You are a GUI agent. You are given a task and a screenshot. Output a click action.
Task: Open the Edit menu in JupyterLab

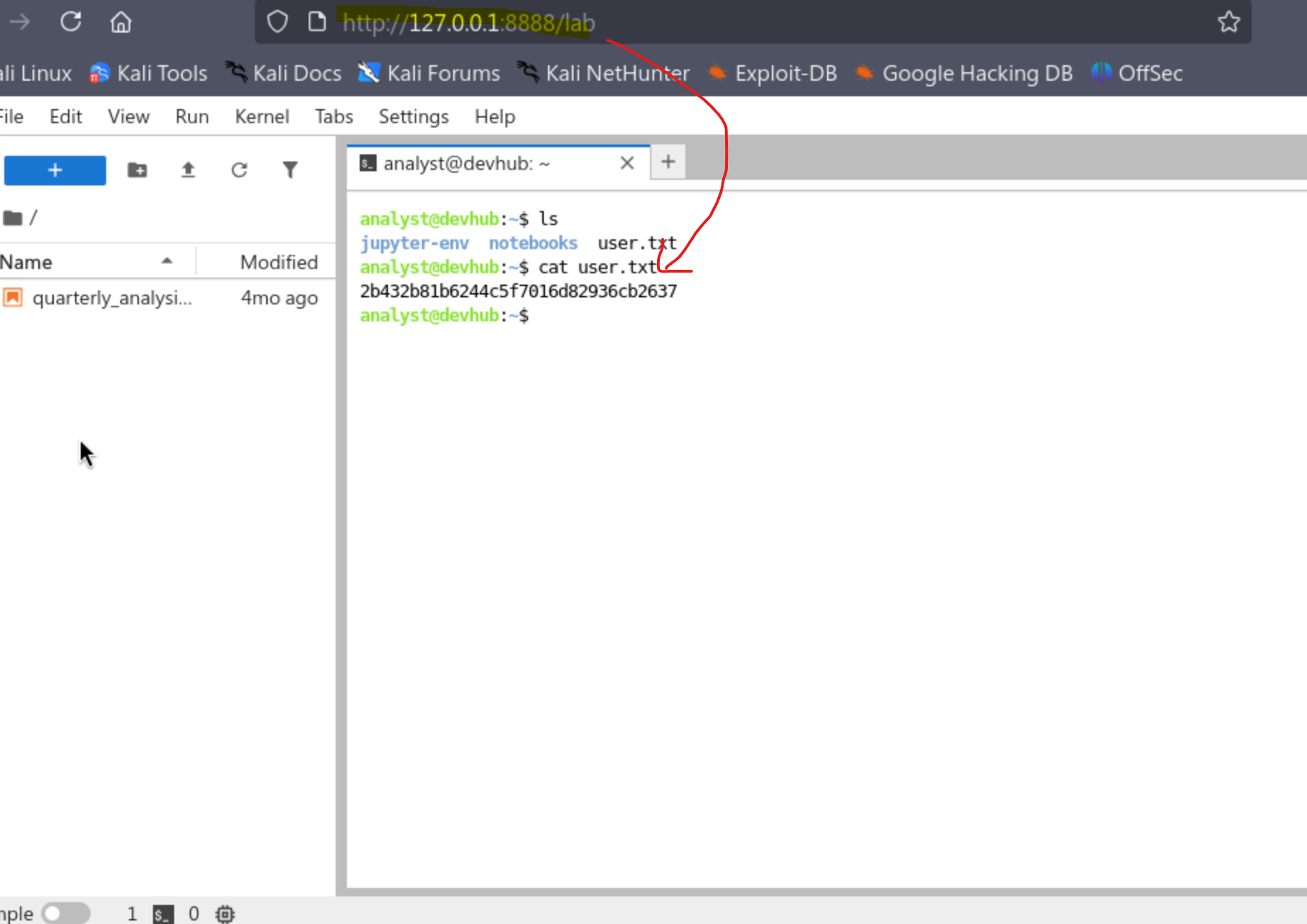(x=66, y=116)
